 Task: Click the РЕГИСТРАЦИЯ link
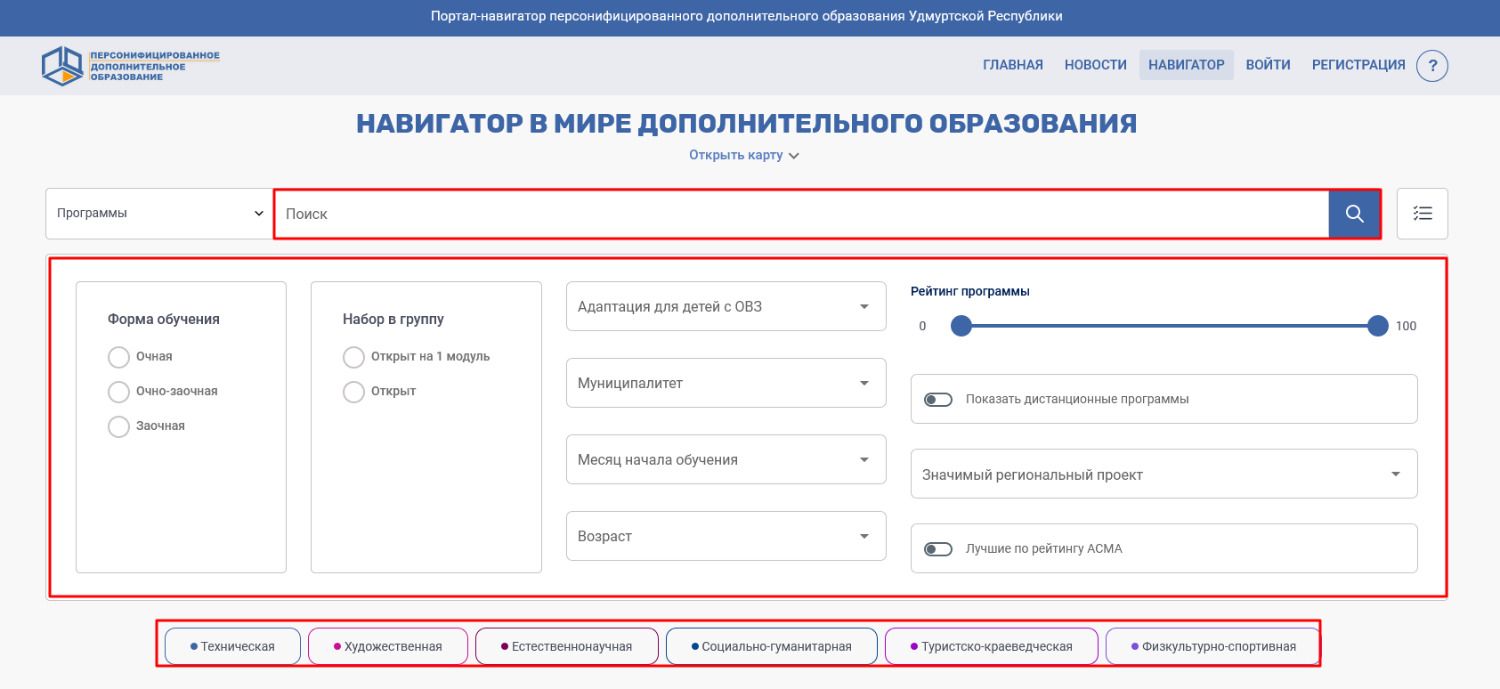[1358, 65]
